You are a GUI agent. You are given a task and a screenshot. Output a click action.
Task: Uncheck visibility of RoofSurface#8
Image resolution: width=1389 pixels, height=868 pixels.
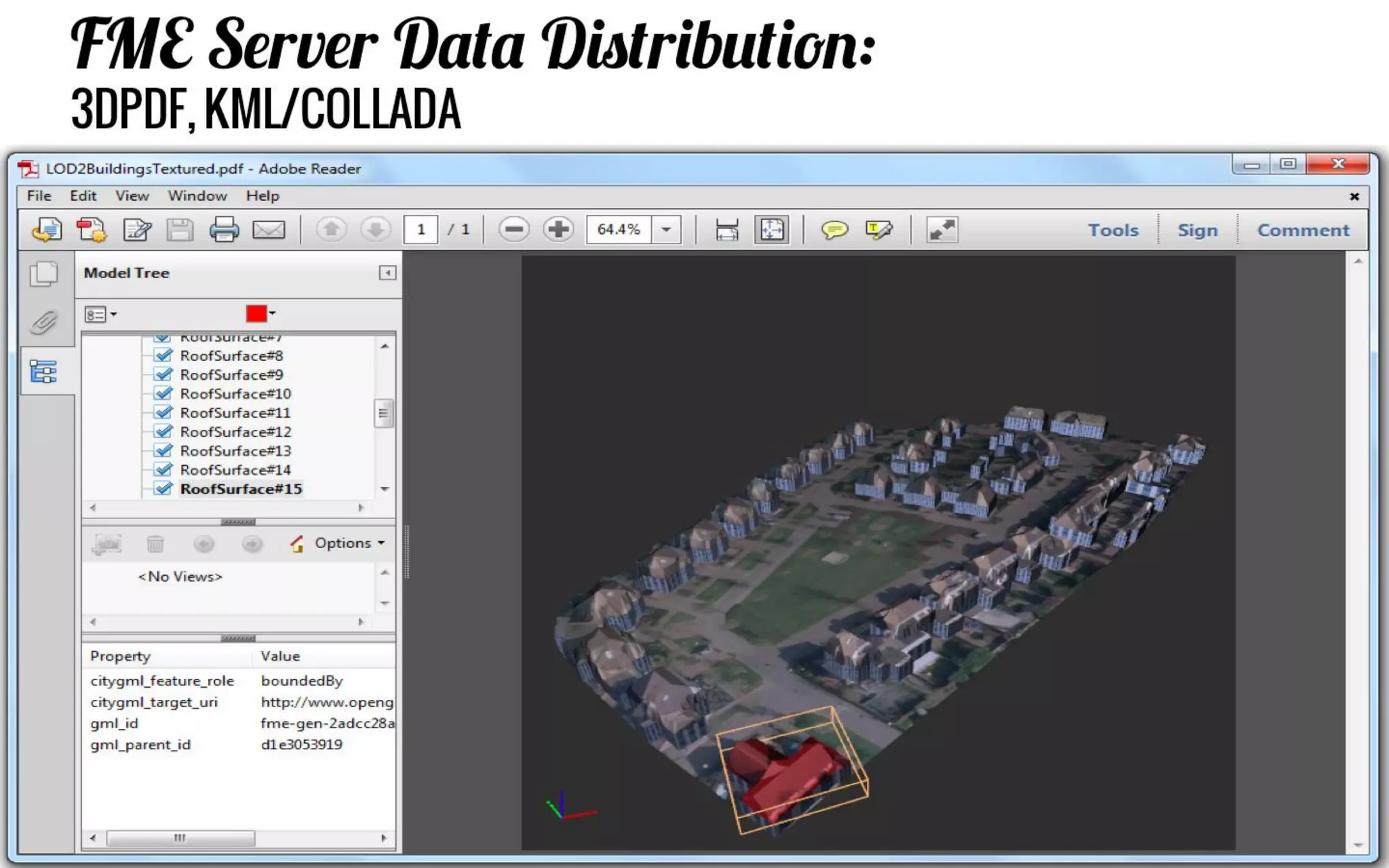(x=163, y=355)
